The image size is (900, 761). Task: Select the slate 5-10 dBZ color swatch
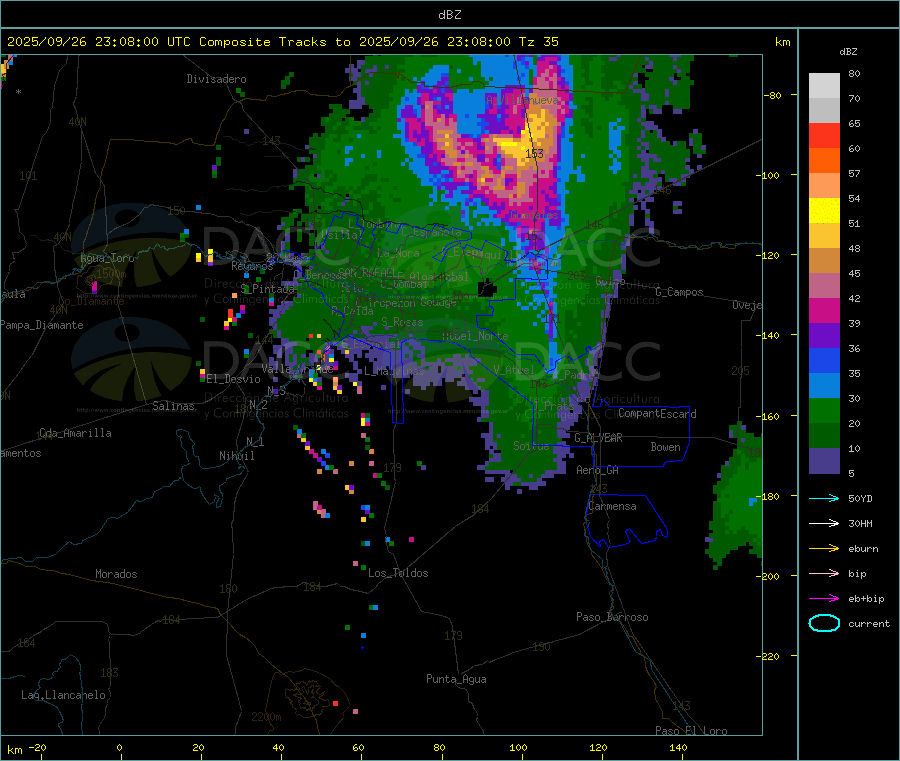tap(824, 461)
